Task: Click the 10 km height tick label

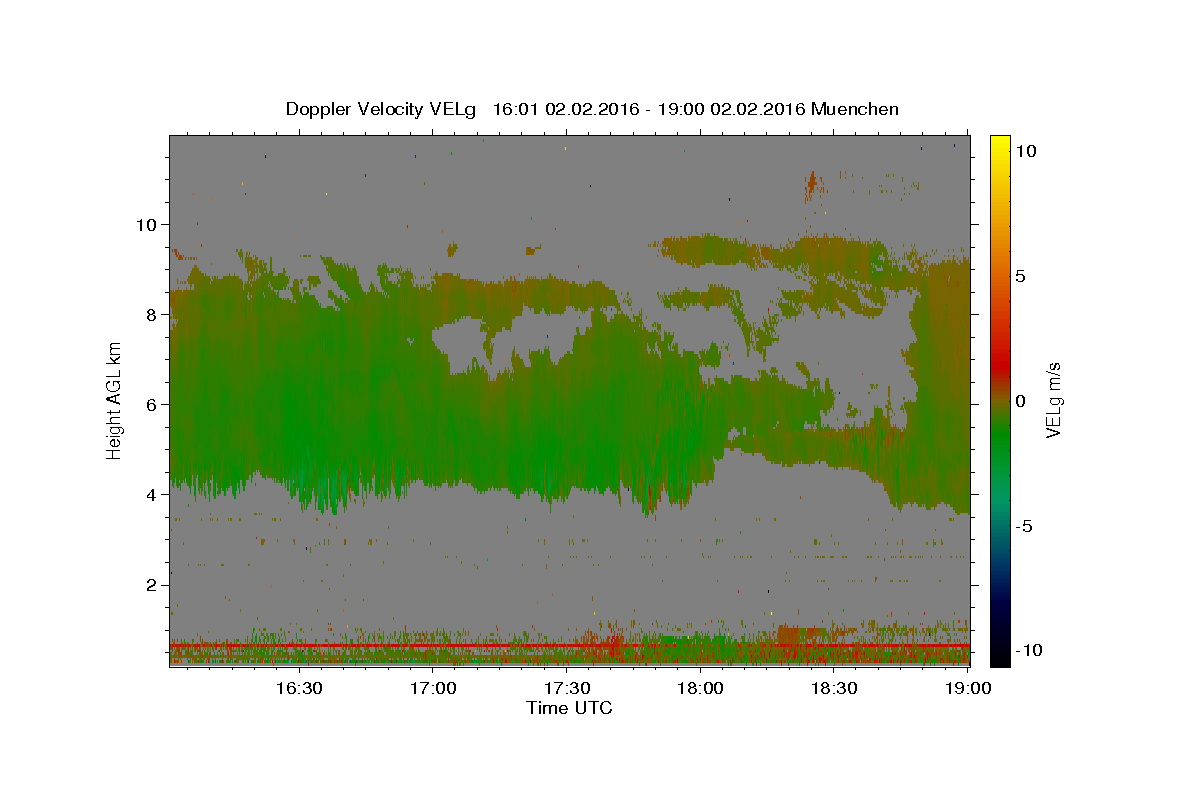Action: (x=148, y=224)
